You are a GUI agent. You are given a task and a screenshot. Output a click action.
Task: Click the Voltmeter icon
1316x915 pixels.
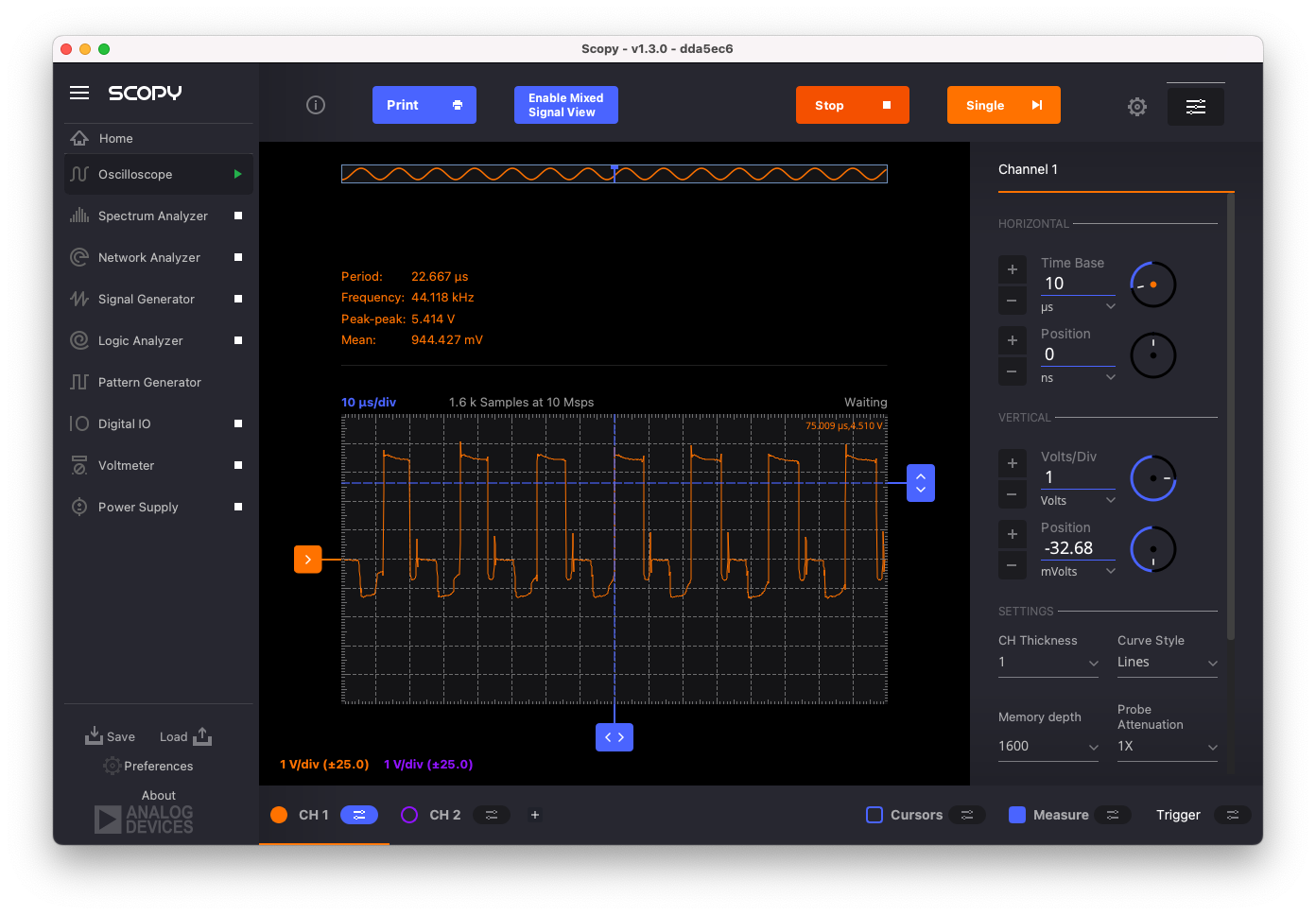pos(79,465)
